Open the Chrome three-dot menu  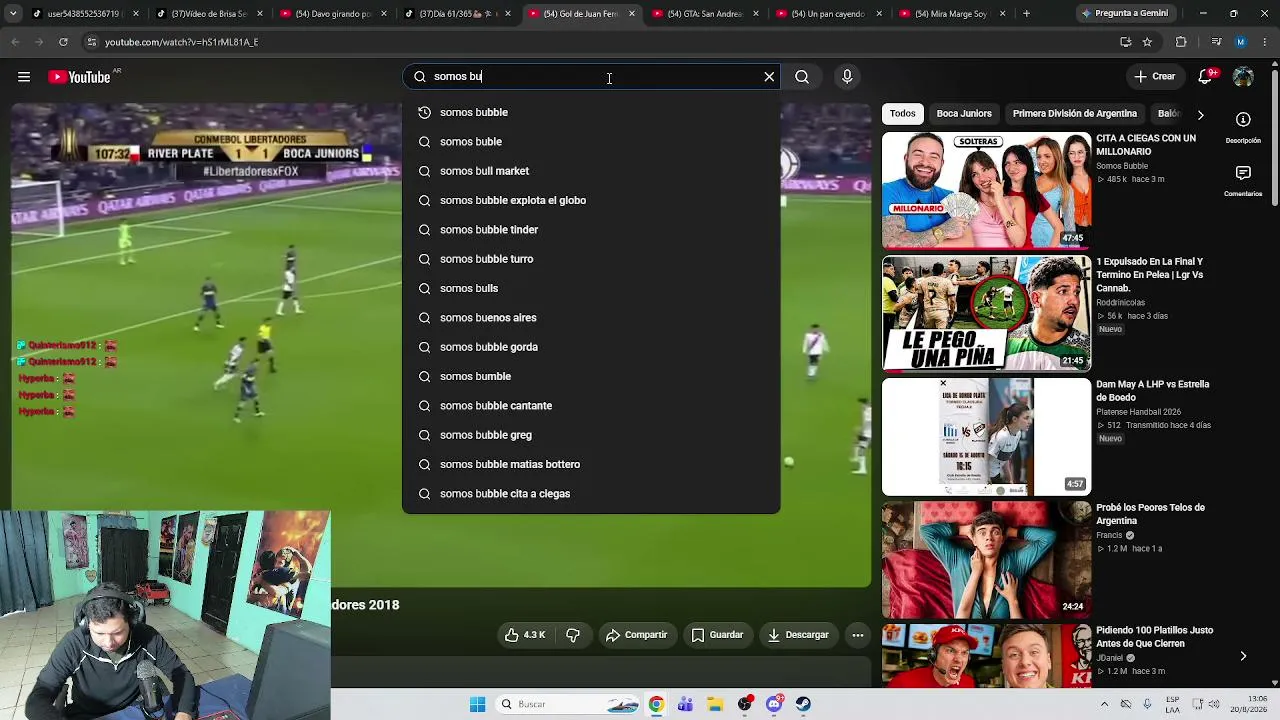[1263, 42]
